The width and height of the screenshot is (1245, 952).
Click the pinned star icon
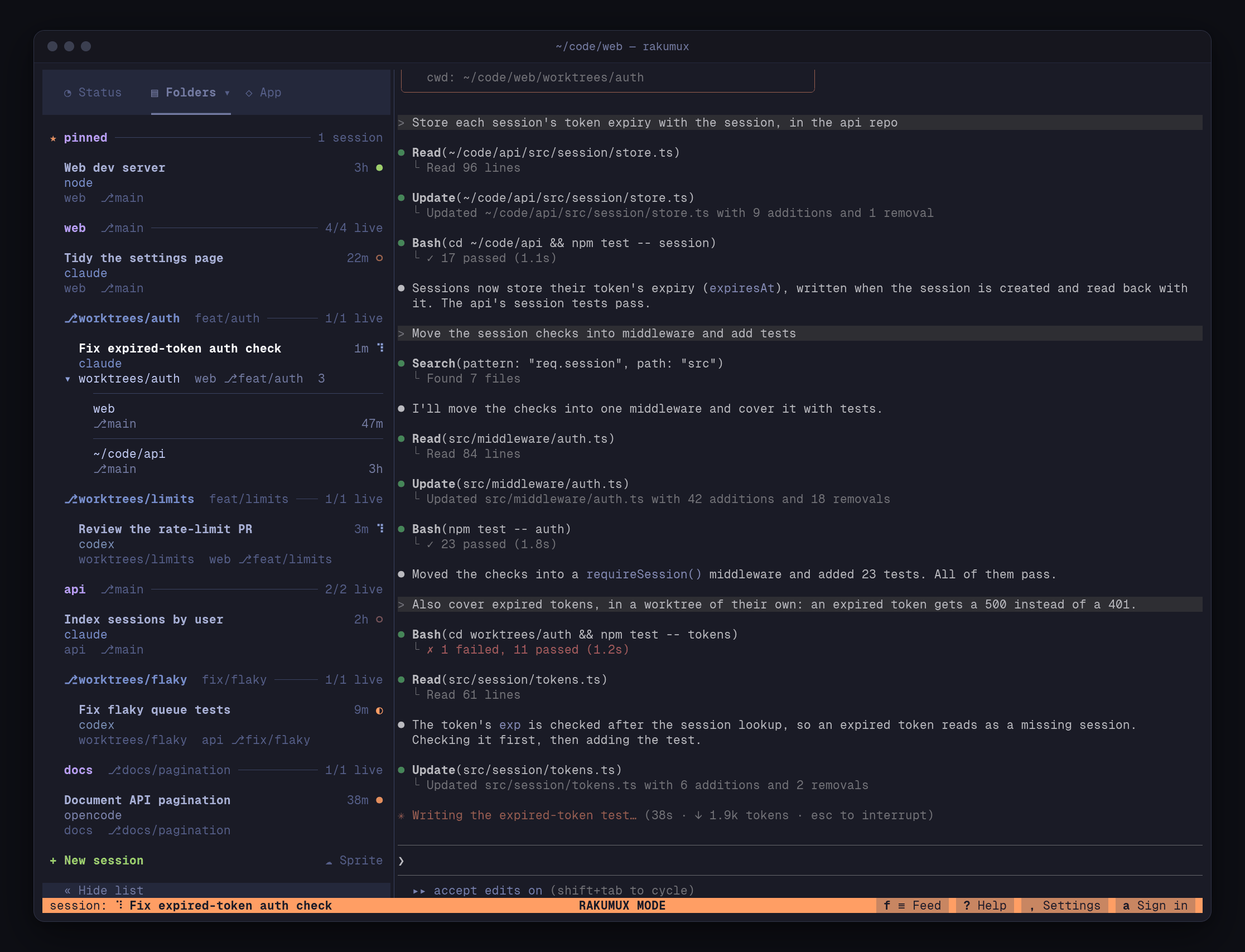pos(53,138)
